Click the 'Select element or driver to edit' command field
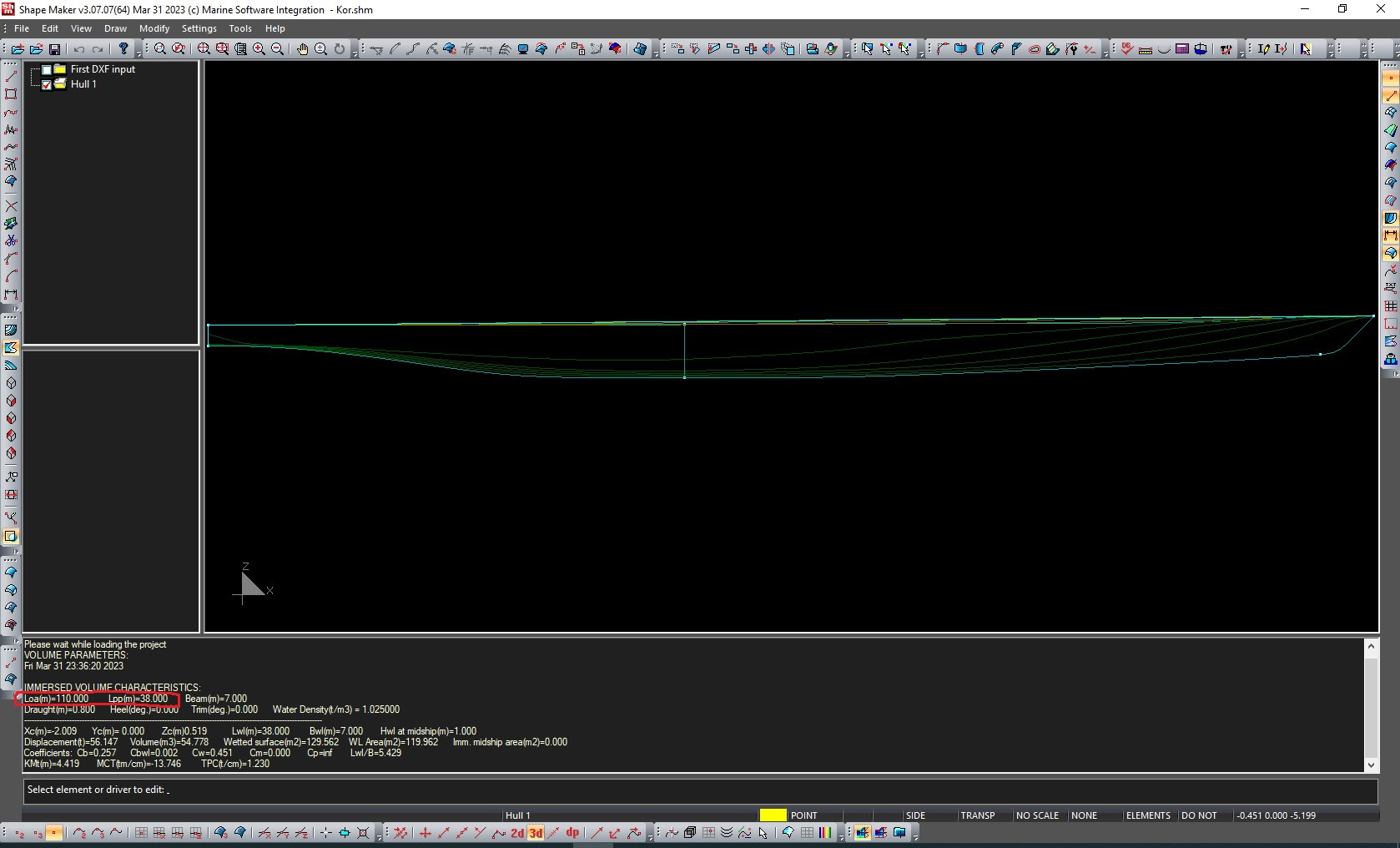 click(x=700, y=790)
